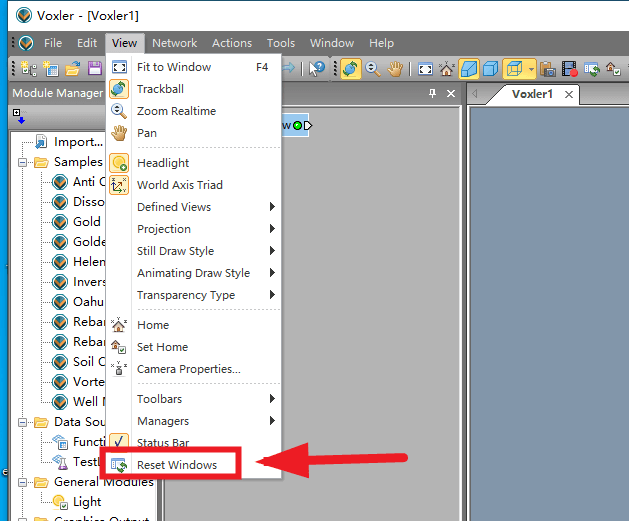The width and height of the screenshot is (629, 521).
Task: Click the wireframe cube toolbar icon
Action: point(515,69)
